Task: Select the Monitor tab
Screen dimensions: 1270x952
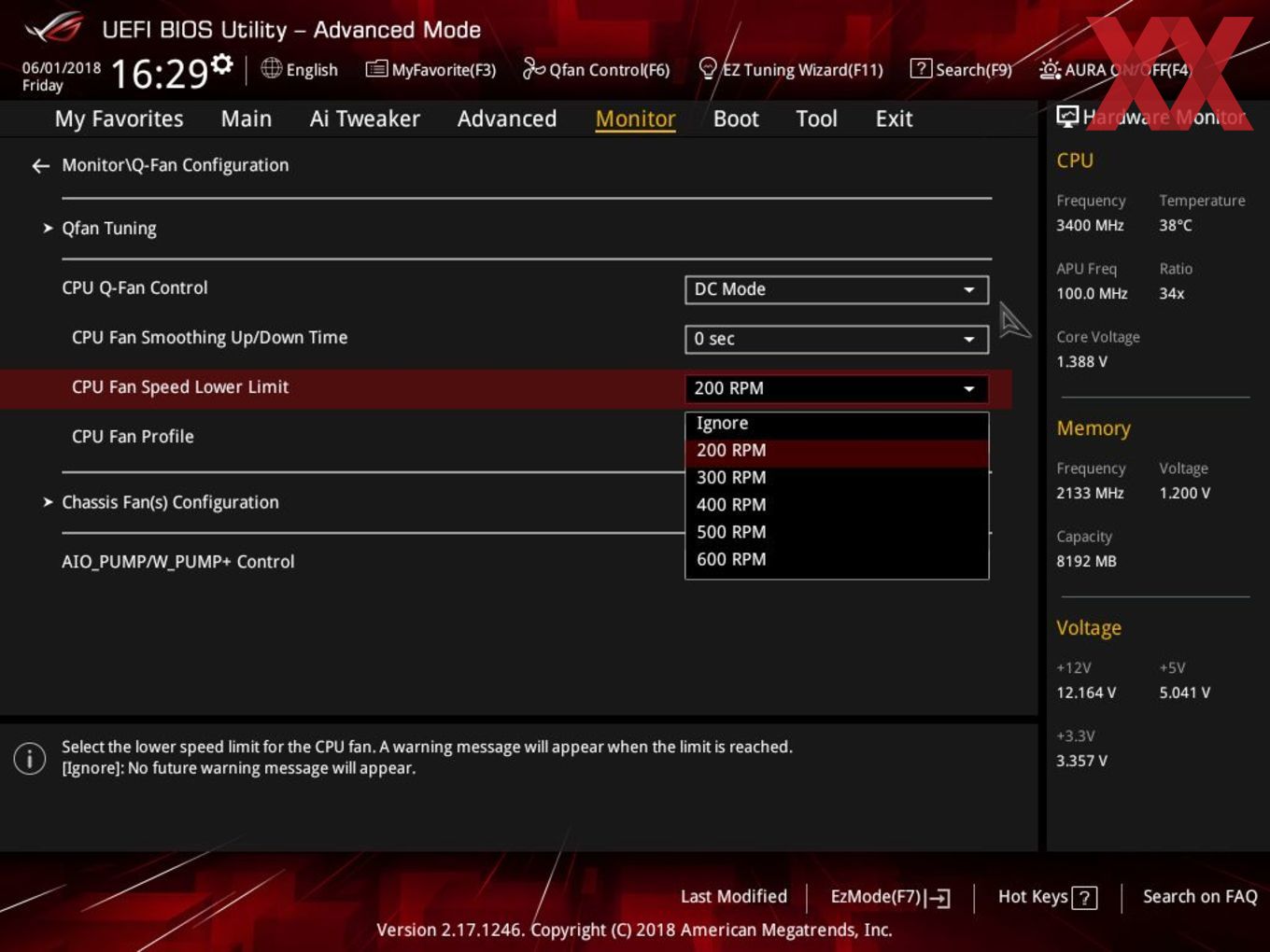Action: (635, 119)
